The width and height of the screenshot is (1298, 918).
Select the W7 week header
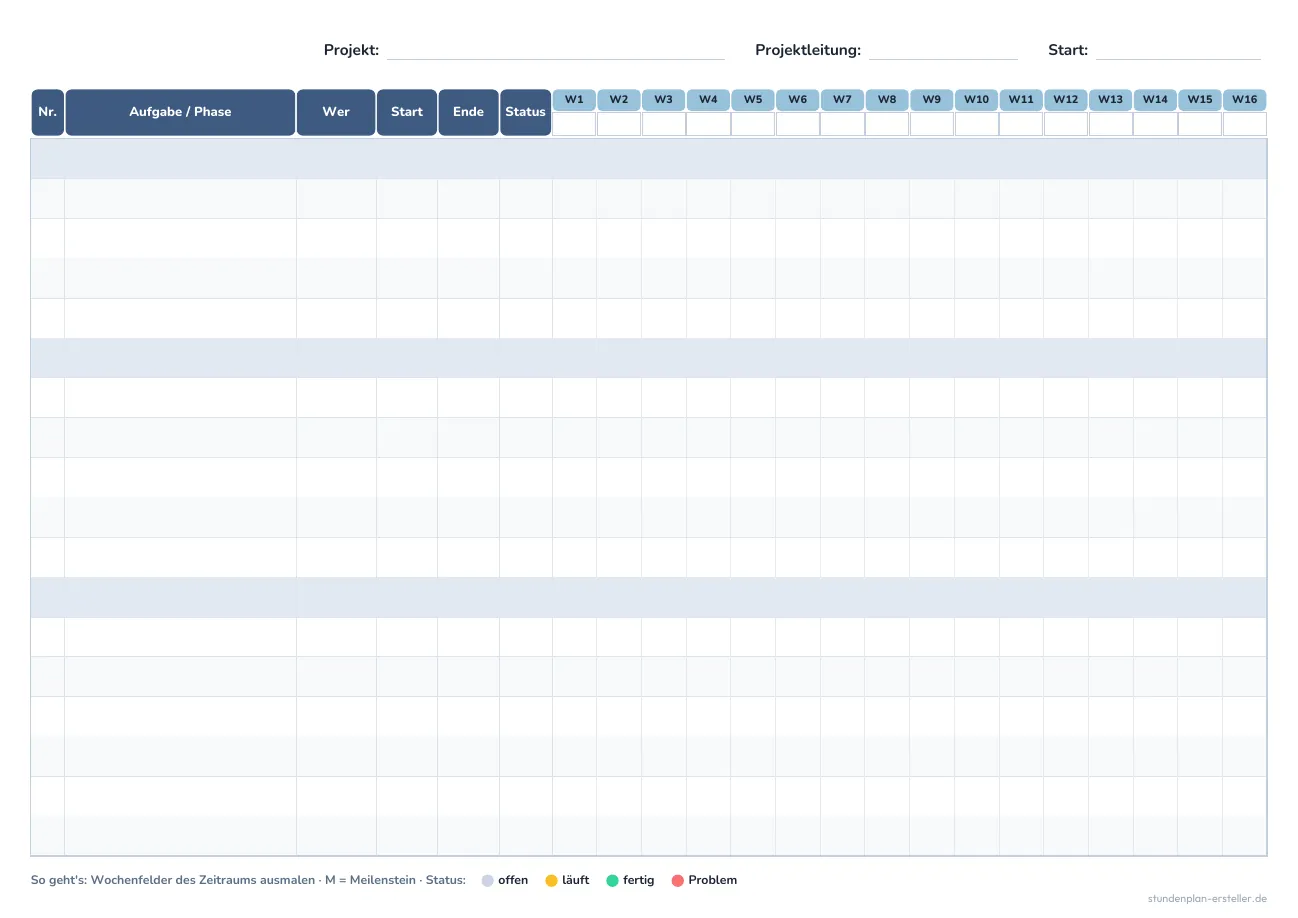click(842, 100)
